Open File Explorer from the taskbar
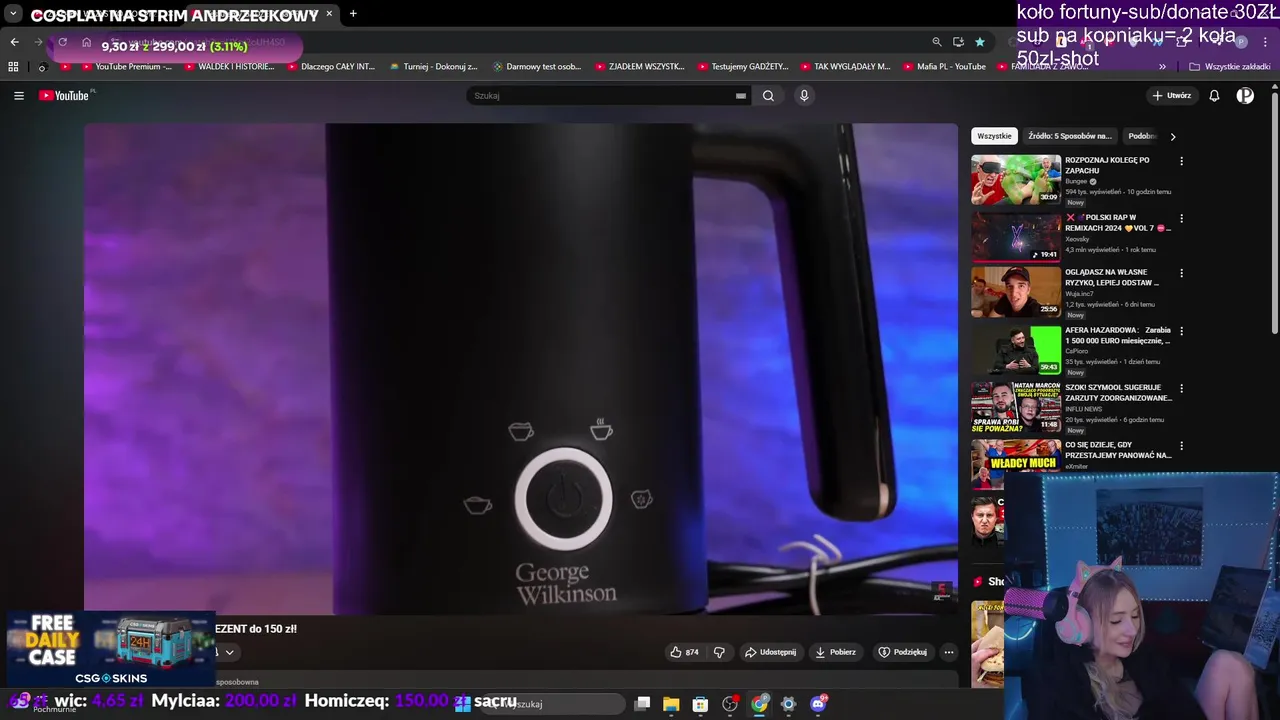Screen dimensions: 1280x720 click(671, 704)
